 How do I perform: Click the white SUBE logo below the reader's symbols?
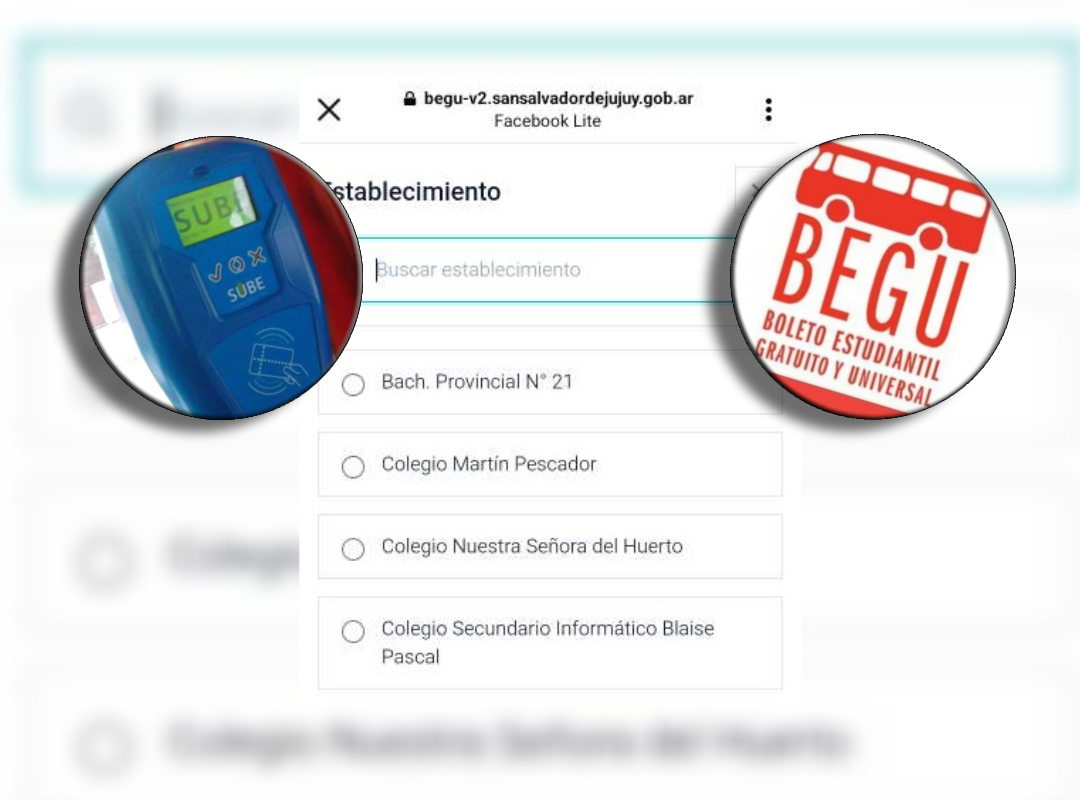tap(247, 289)
